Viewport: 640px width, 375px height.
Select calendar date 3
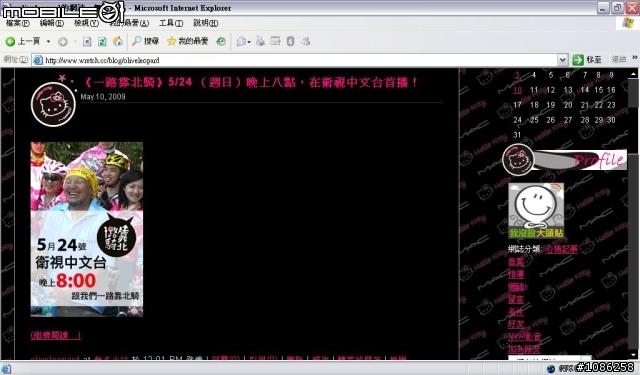coord(517,75)
